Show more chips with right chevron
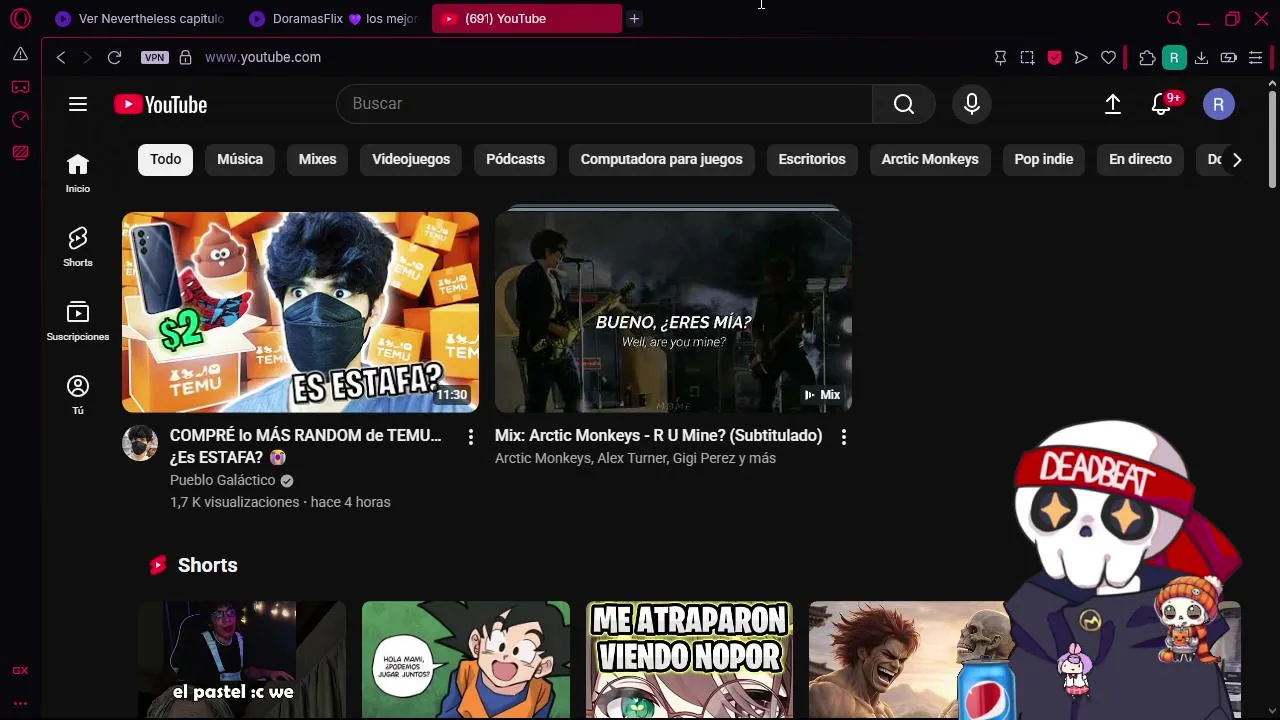This screenshot has height=720, width=1280. [x=1237, y=160]
